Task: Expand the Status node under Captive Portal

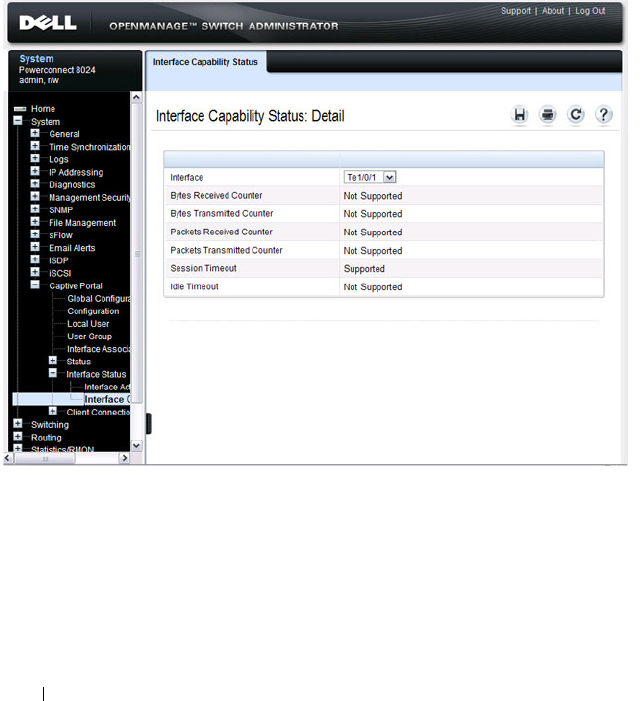Action: coord(53,360)
